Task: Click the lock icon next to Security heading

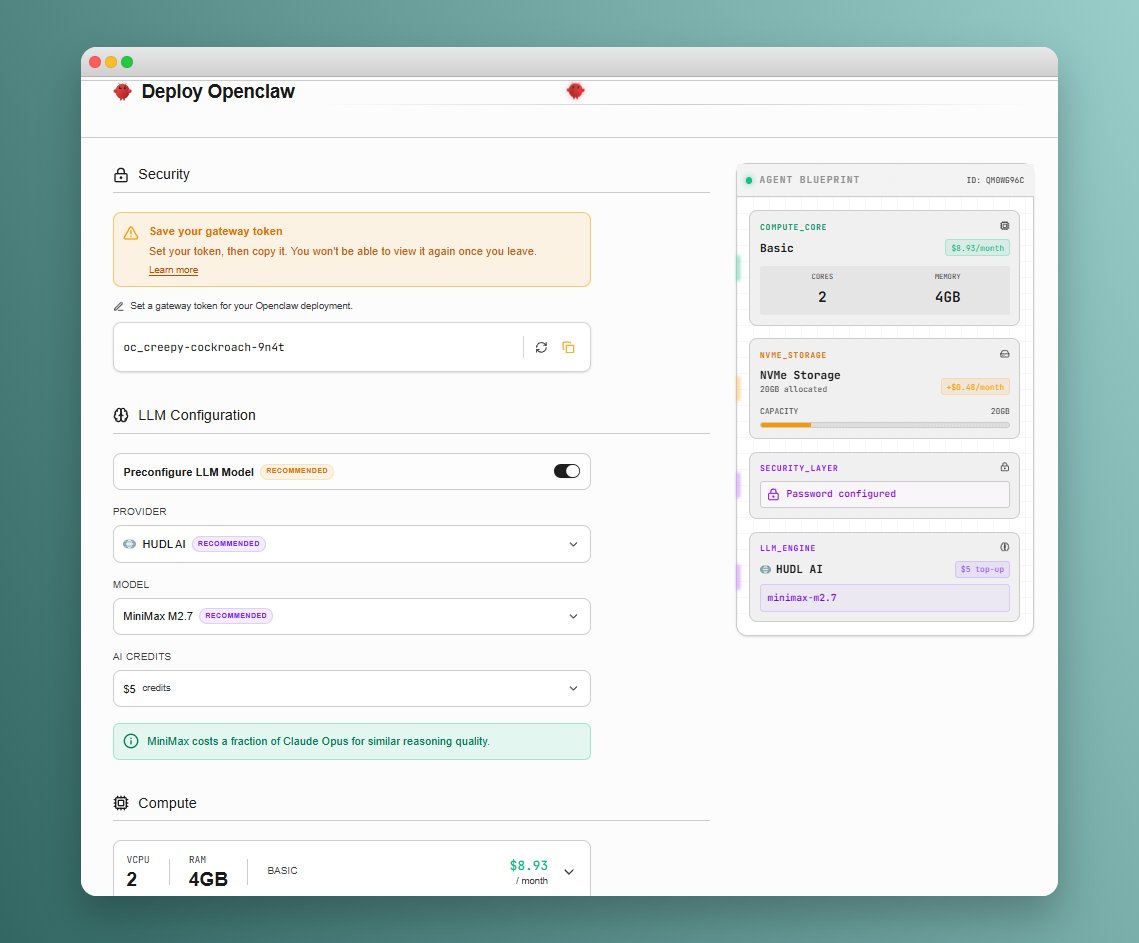Action: pos(121,175)
